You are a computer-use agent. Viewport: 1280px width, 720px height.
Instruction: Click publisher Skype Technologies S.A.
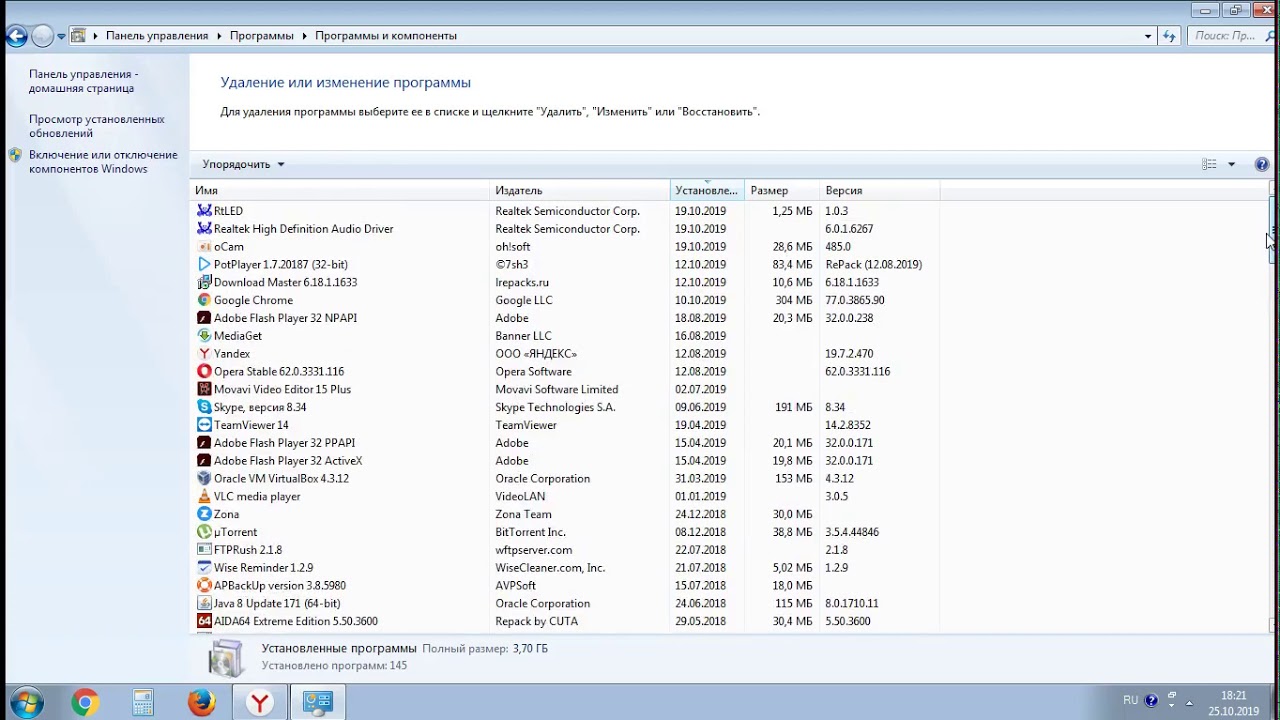pyautogui.click(x=555, y=408)
